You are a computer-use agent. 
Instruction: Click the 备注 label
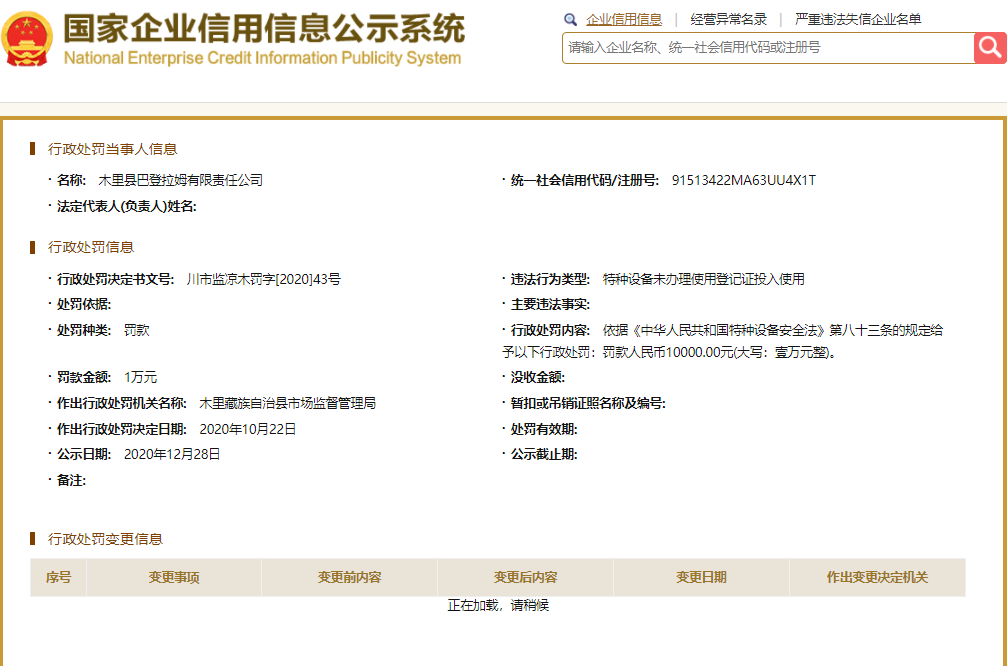(x=71, y=481)
